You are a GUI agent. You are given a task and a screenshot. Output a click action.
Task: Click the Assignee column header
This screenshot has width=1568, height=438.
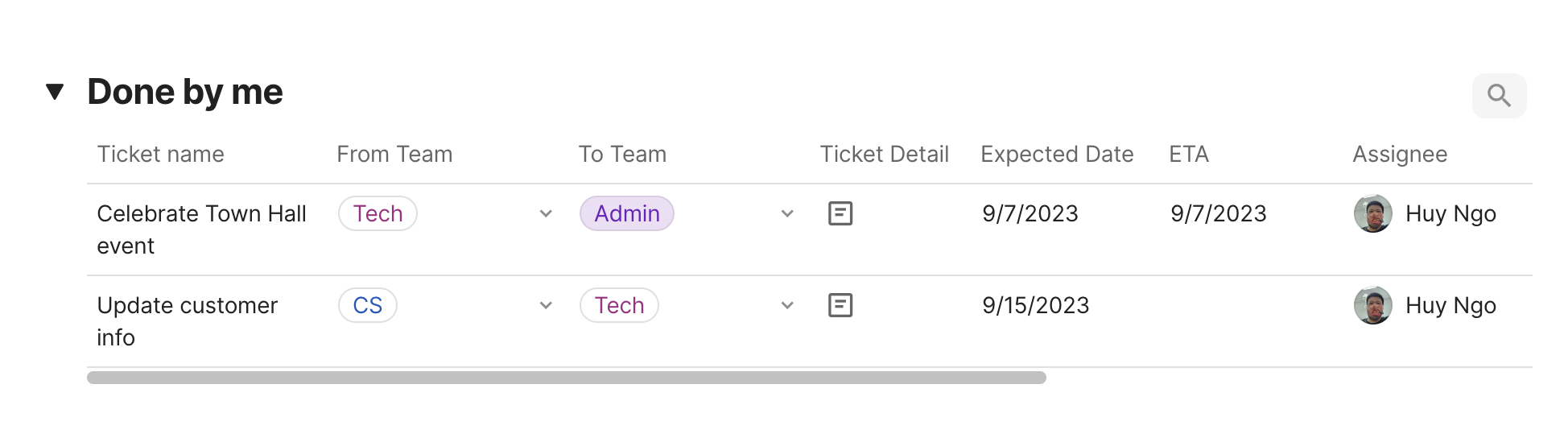click(1400, 154)
